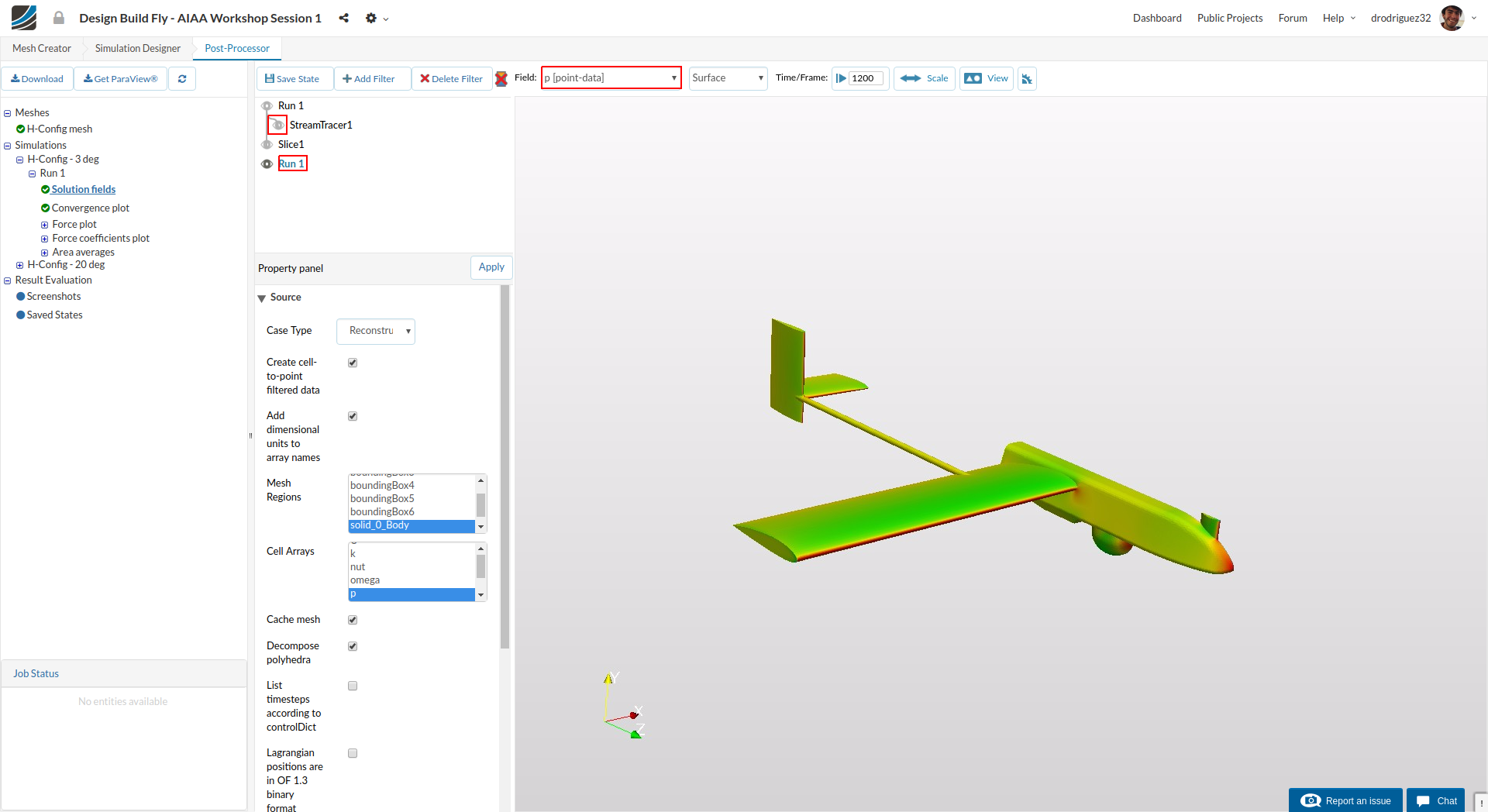Open the Chat window

click(x=1436, y=800)
